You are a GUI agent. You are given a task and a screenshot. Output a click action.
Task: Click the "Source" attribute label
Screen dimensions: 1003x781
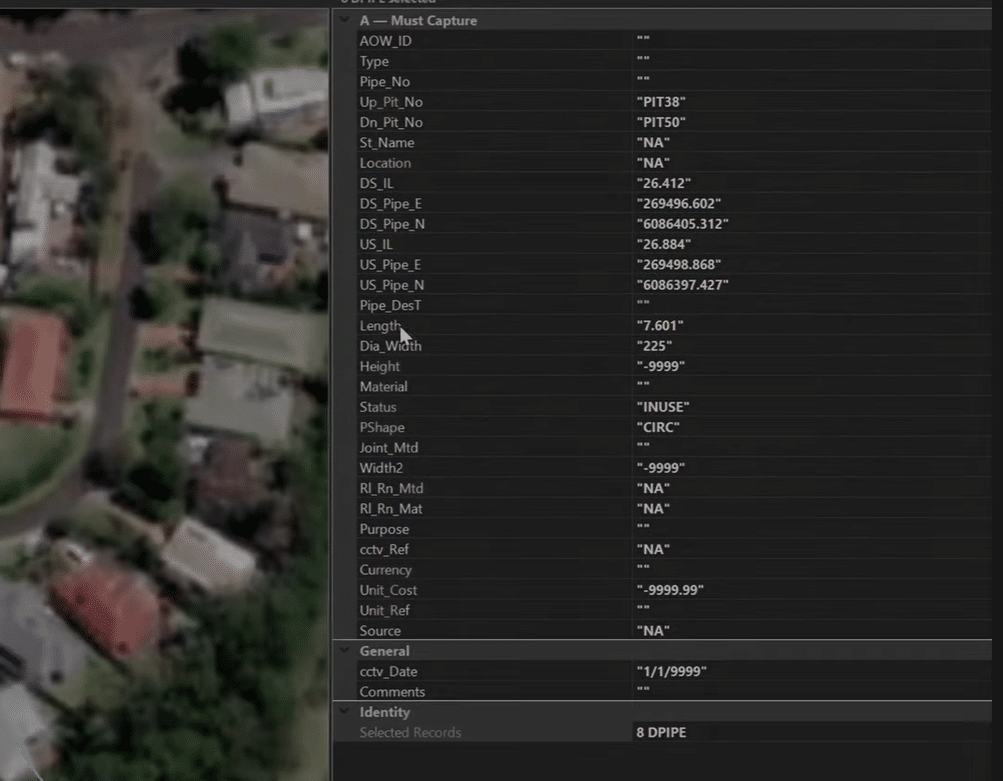click(380, 631)
